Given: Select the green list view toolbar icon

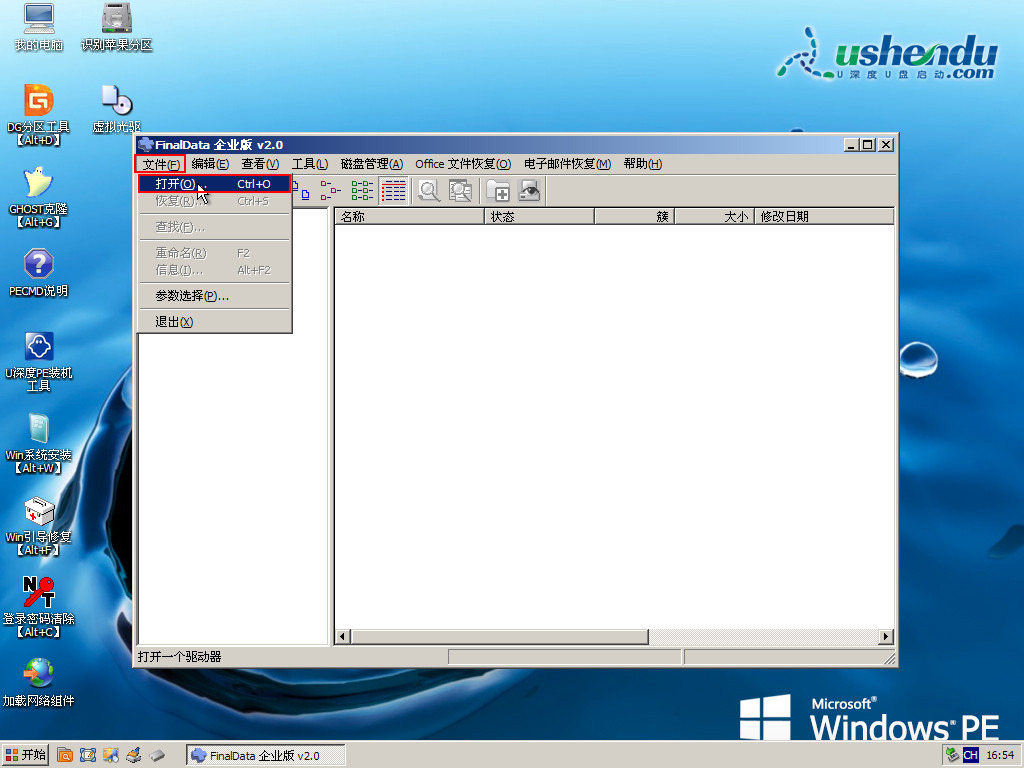Looking at the screenshot, I should [x=362, y=191].
